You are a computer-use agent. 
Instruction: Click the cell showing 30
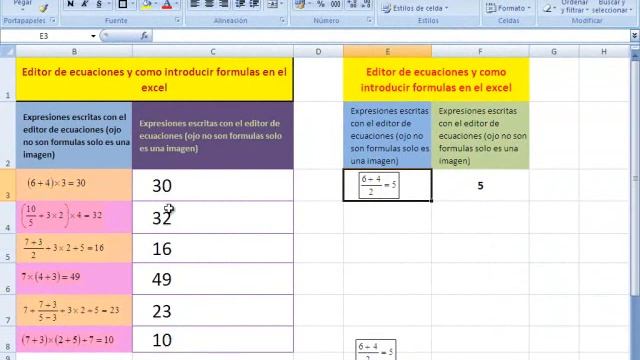click(x=213, y=185)
